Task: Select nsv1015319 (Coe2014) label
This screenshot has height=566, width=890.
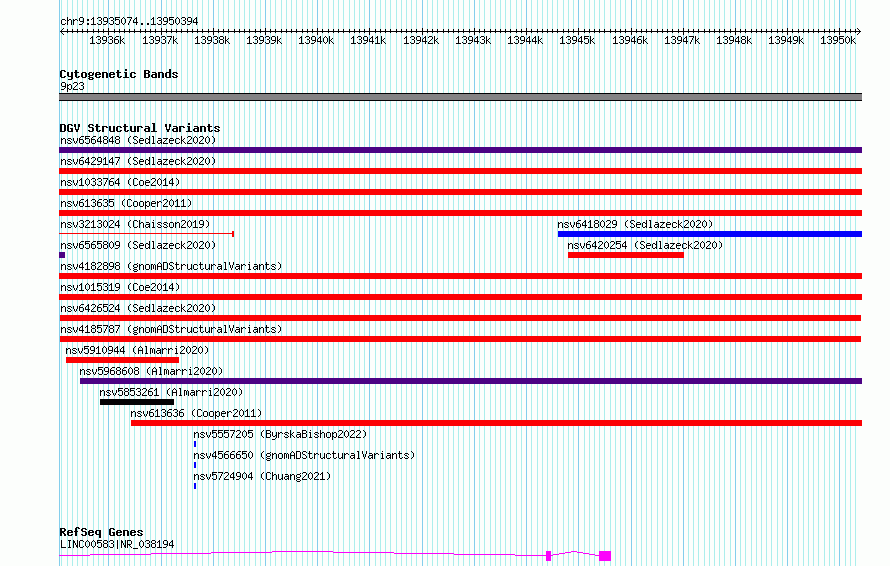Action: (120, 287)
